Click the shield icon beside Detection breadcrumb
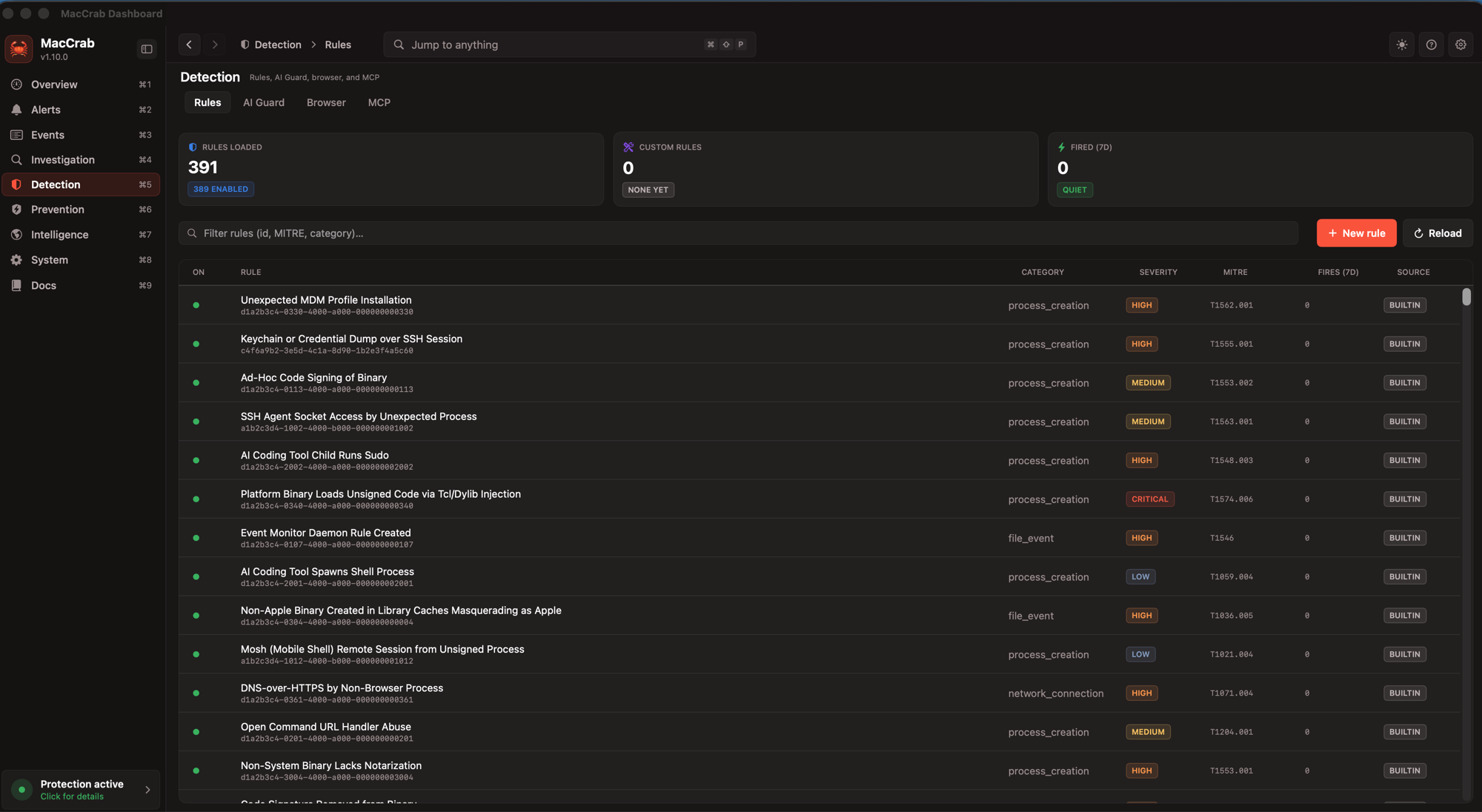 (245, 44)
